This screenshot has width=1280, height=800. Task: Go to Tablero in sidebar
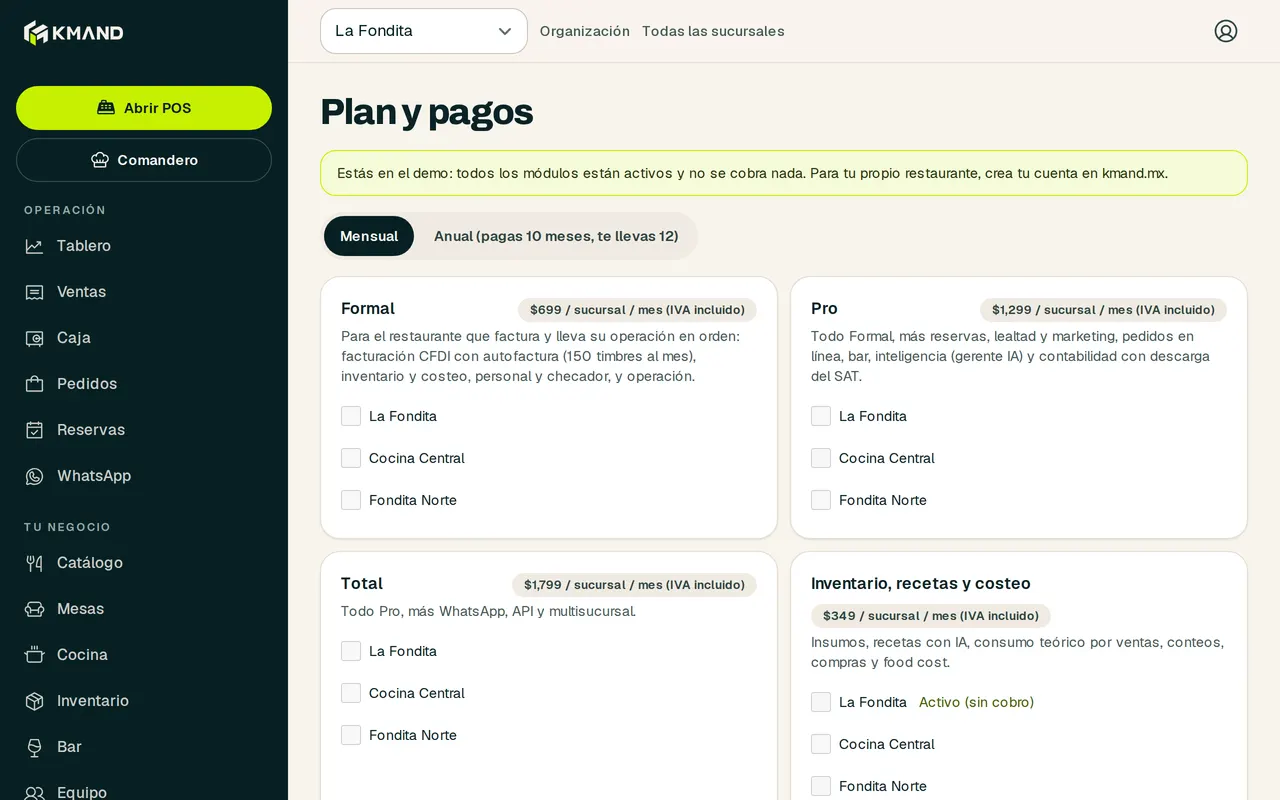tap(84, 246)
